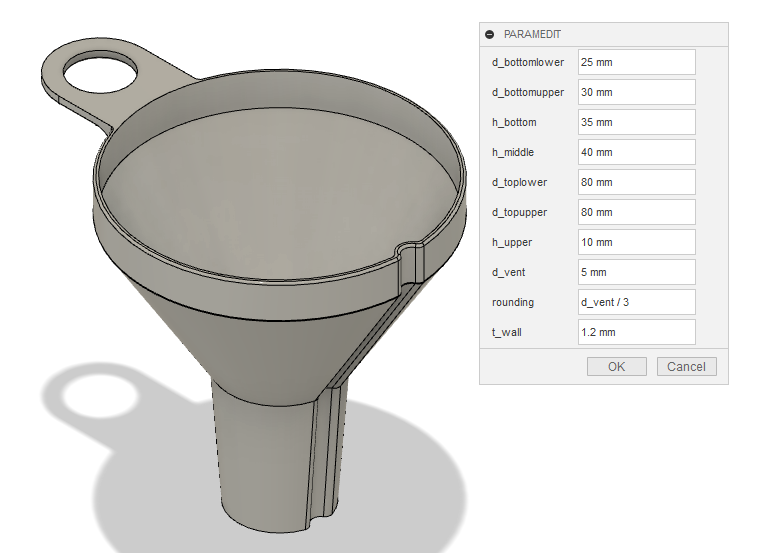Click the d_vent label
This screenshot has height=553, width=772.
508,273
